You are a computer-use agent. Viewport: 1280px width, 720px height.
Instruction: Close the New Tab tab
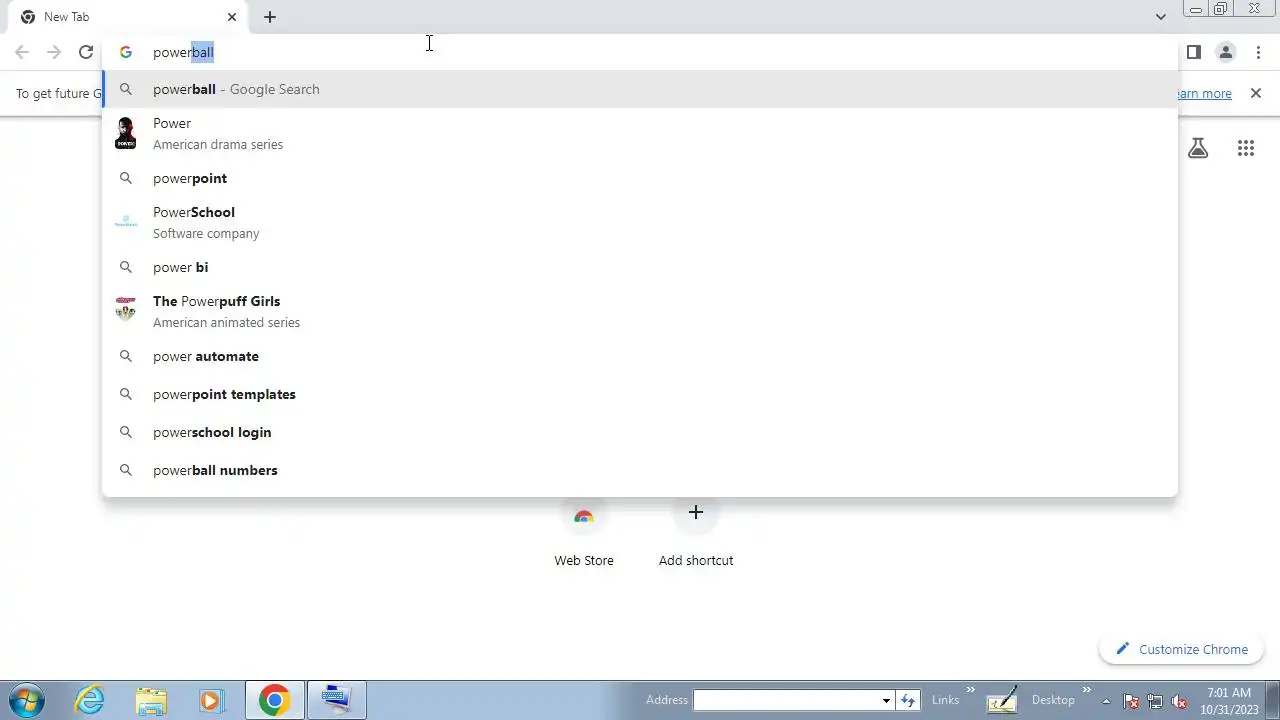click(x=232, y=17)
